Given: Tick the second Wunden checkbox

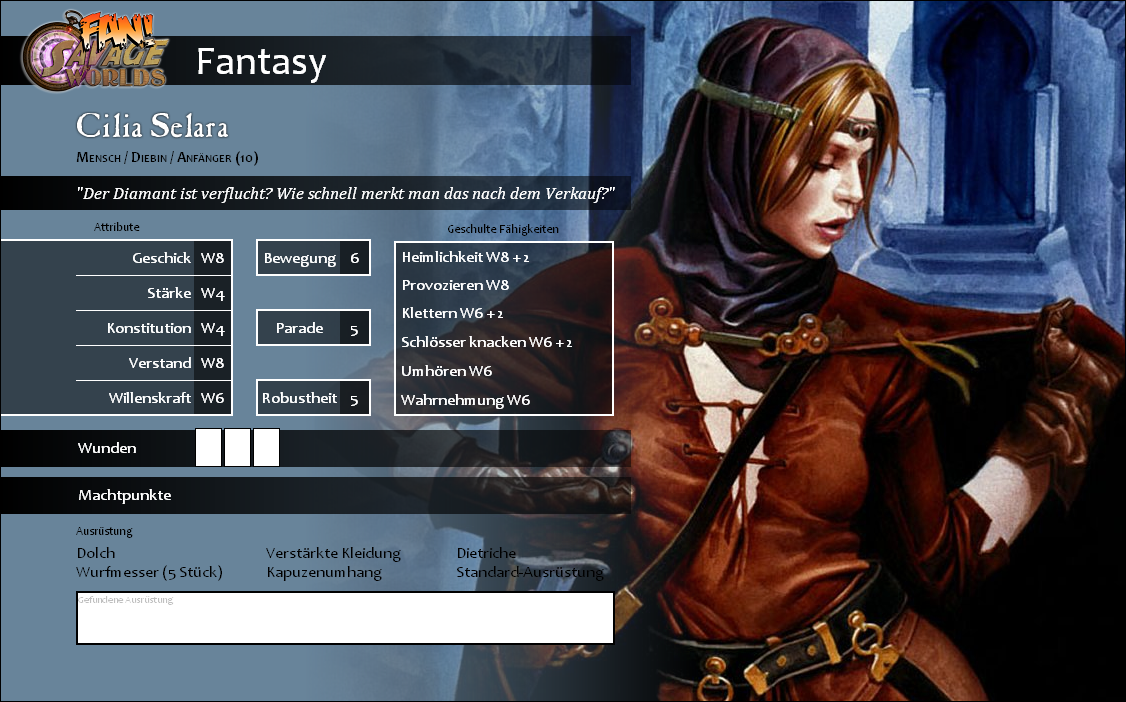Looking at the screenshot, I should point(237,448).
